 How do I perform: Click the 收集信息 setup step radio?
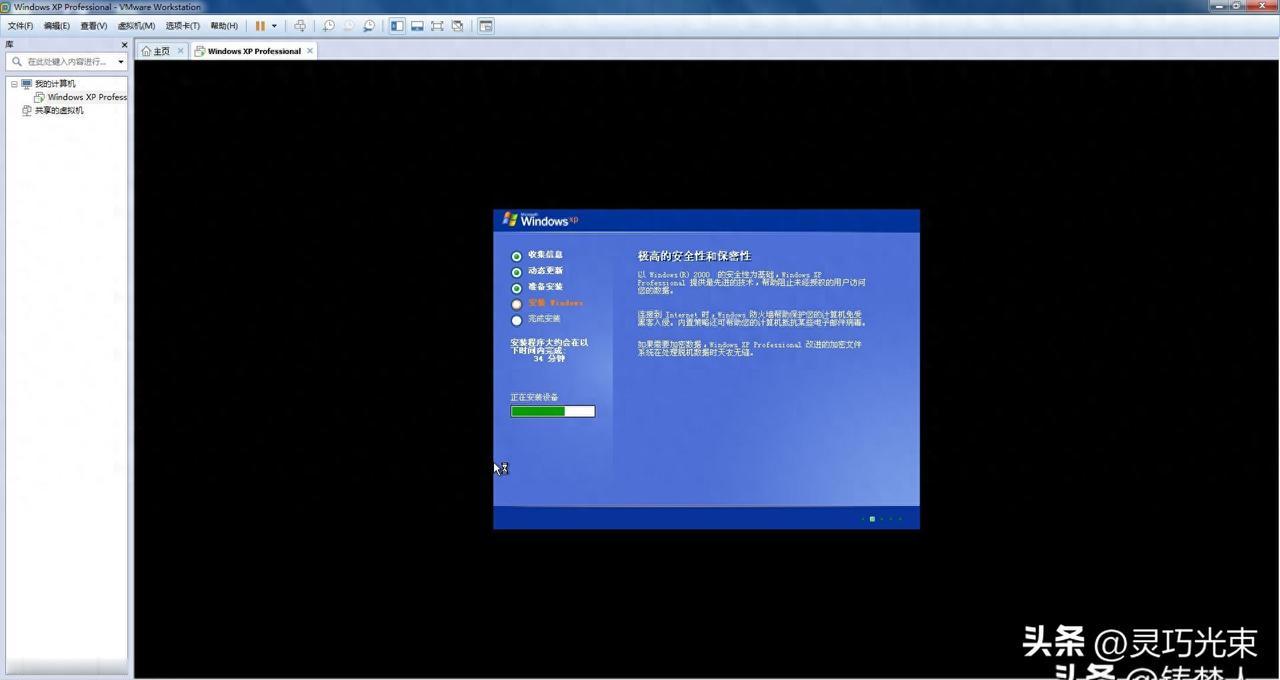pyautogui.click(x=517, y=256)
